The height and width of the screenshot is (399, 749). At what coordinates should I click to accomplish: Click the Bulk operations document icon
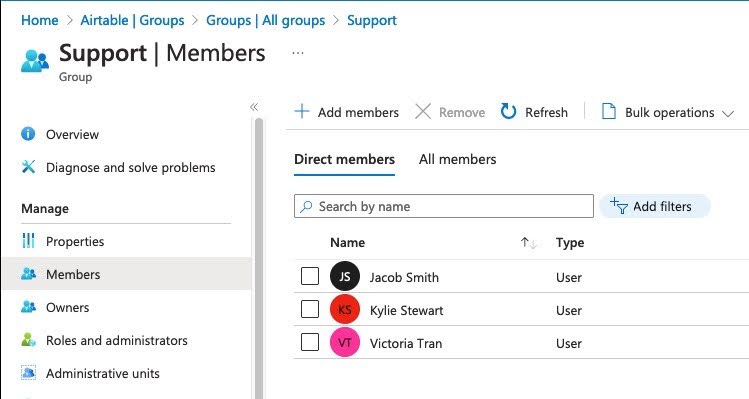609,112
